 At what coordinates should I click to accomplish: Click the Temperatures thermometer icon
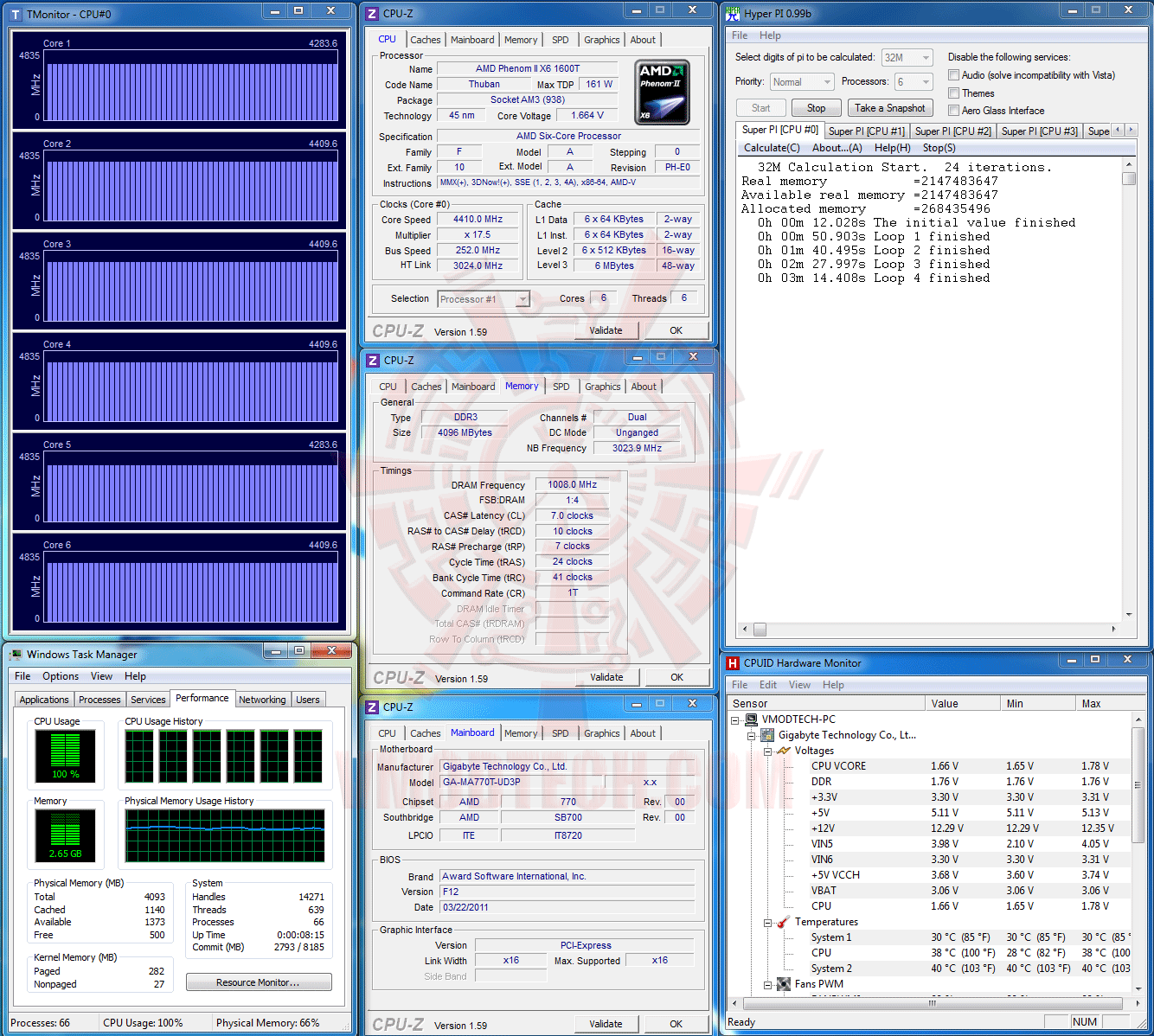(784, 922)
